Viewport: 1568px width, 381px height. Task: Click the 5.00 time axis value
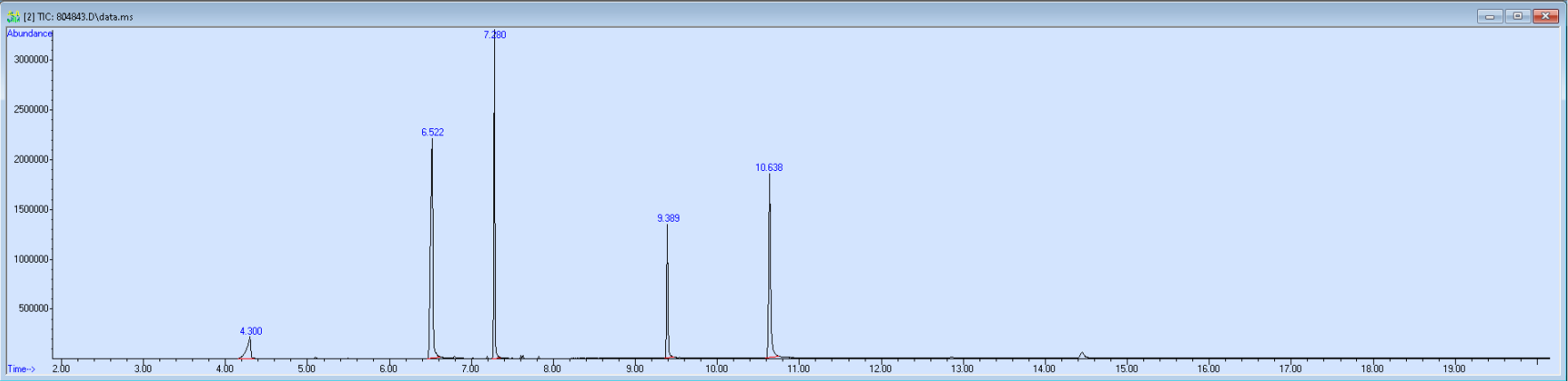tap(306, 369)
